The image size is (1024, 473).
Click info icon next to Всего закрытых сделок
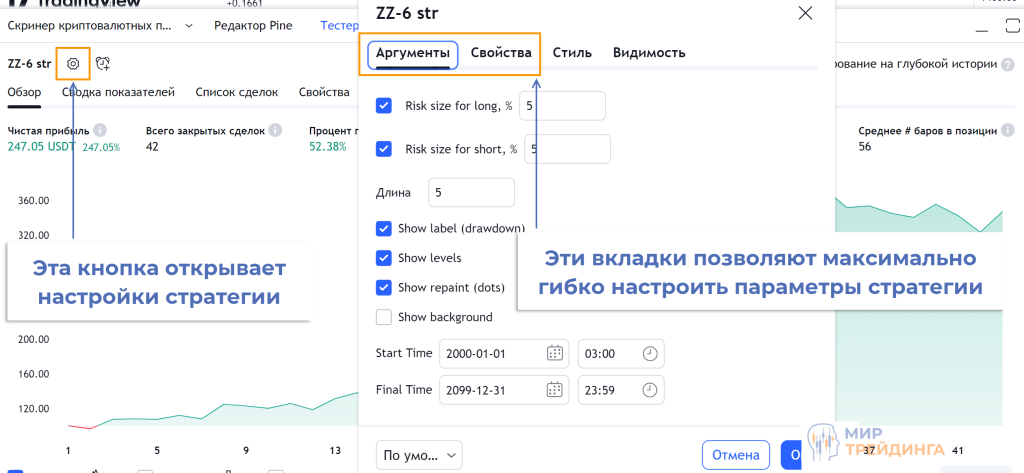(x=275, y=131)
